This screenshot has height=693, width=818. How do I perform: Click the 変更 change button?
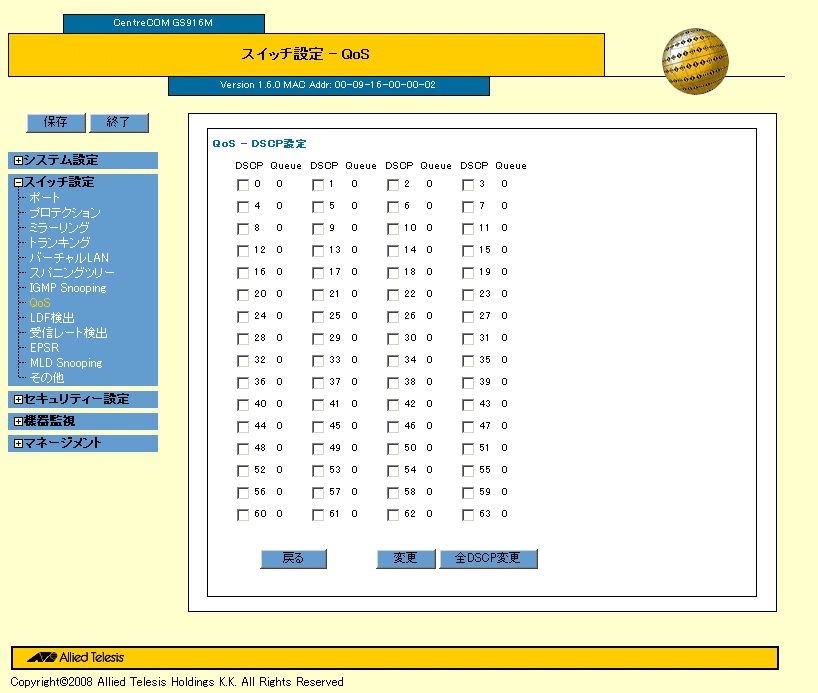pyautogui.click(x=405, y=559)
